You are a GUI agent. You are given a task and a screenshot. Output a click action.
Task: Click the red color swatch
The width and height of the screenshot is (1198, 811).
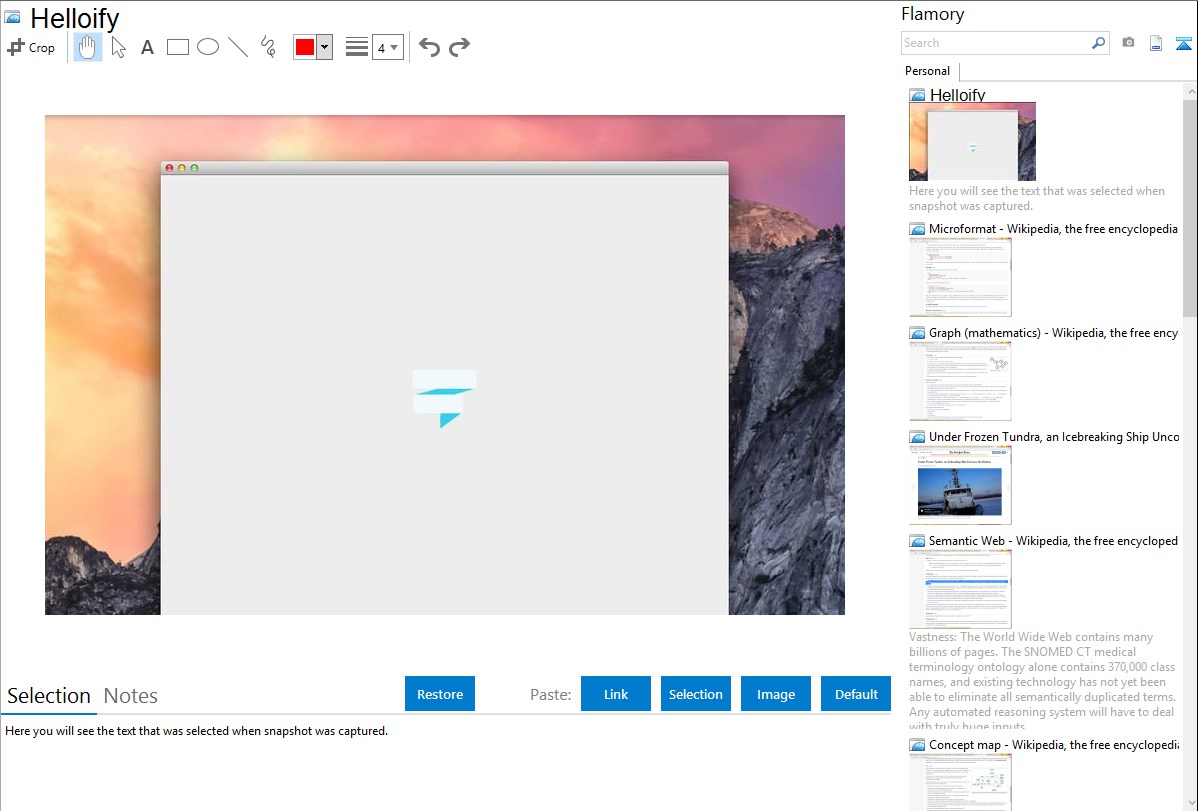click(305, 47)
